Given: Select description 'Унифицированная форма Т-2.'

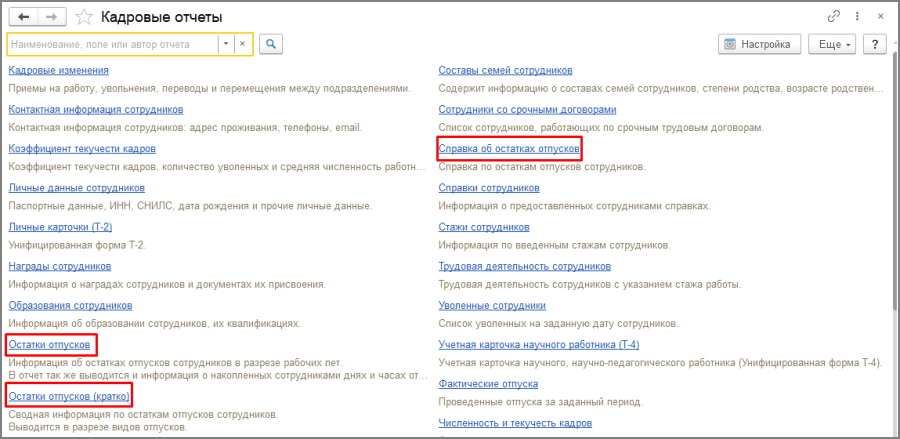Looking at the screenshot, I should 77,245.
